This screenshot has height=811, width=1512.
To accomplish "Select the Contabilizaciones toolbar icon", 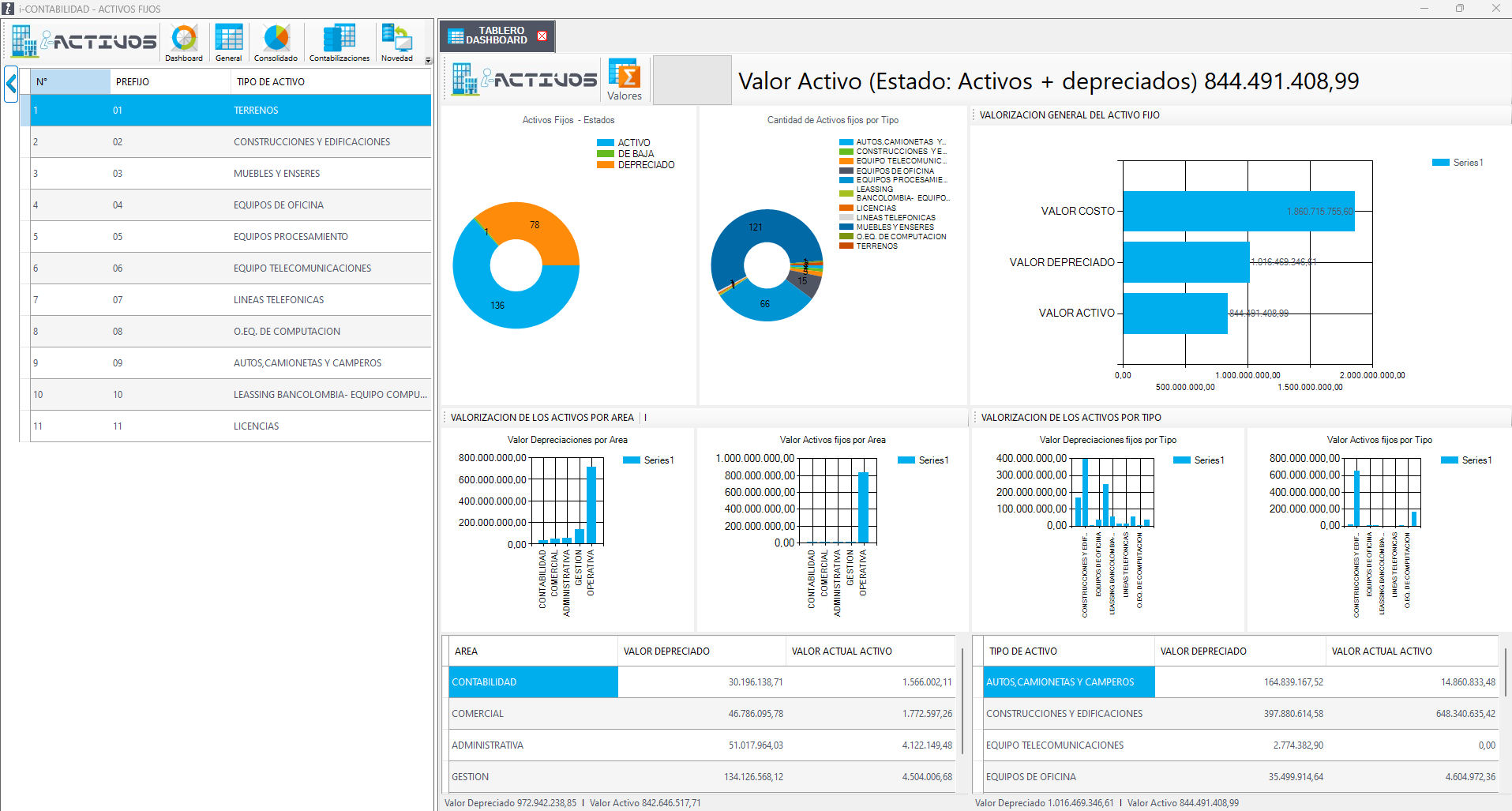I will [340, 42].
